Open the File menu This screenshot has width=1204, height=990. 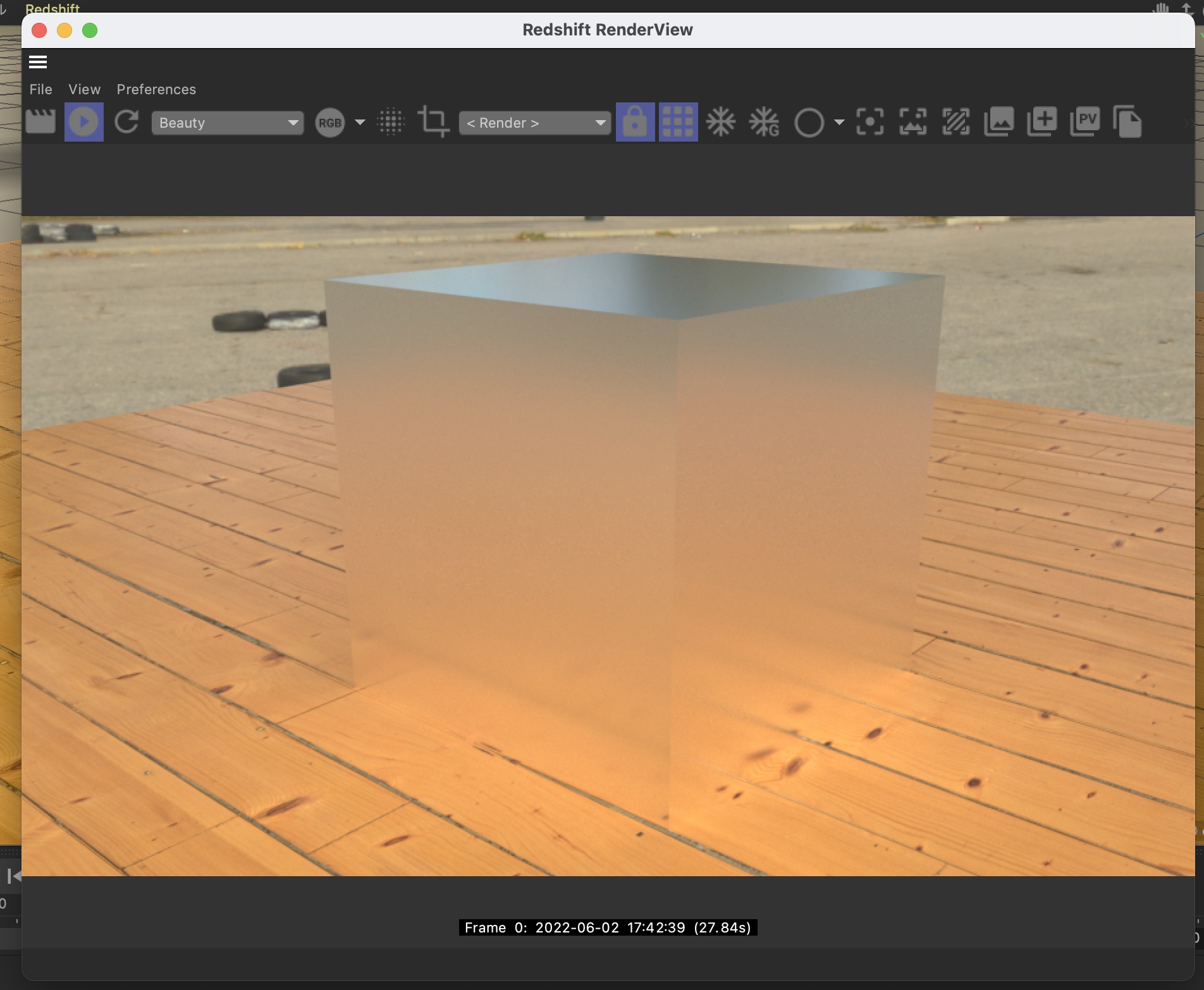click(x=40, y=89)
